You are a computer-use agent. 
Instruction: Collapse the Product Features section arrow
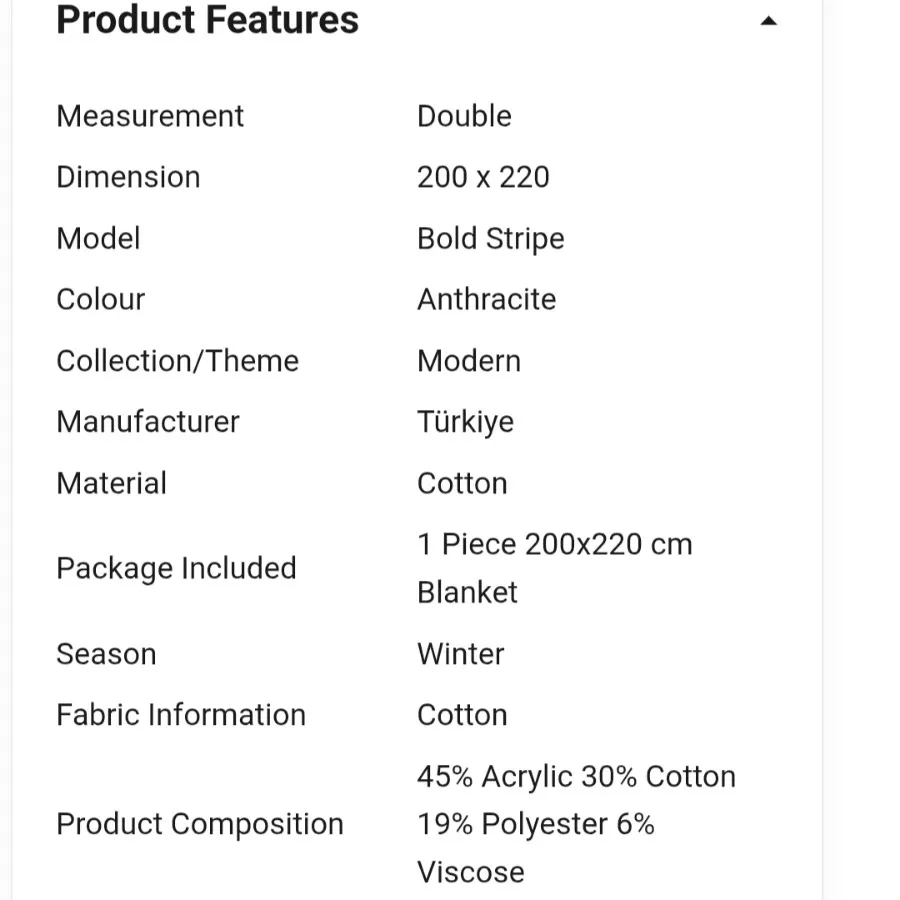(x=768, y=21)
